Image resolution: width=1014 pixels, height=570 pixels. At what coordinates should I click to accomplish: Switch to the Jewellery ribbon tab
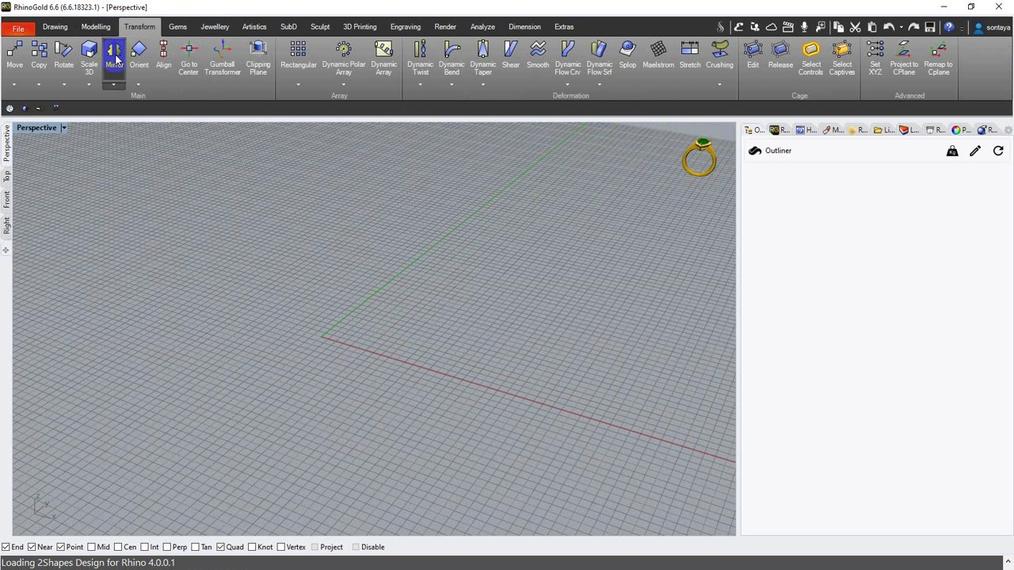(x=215, y=27)
